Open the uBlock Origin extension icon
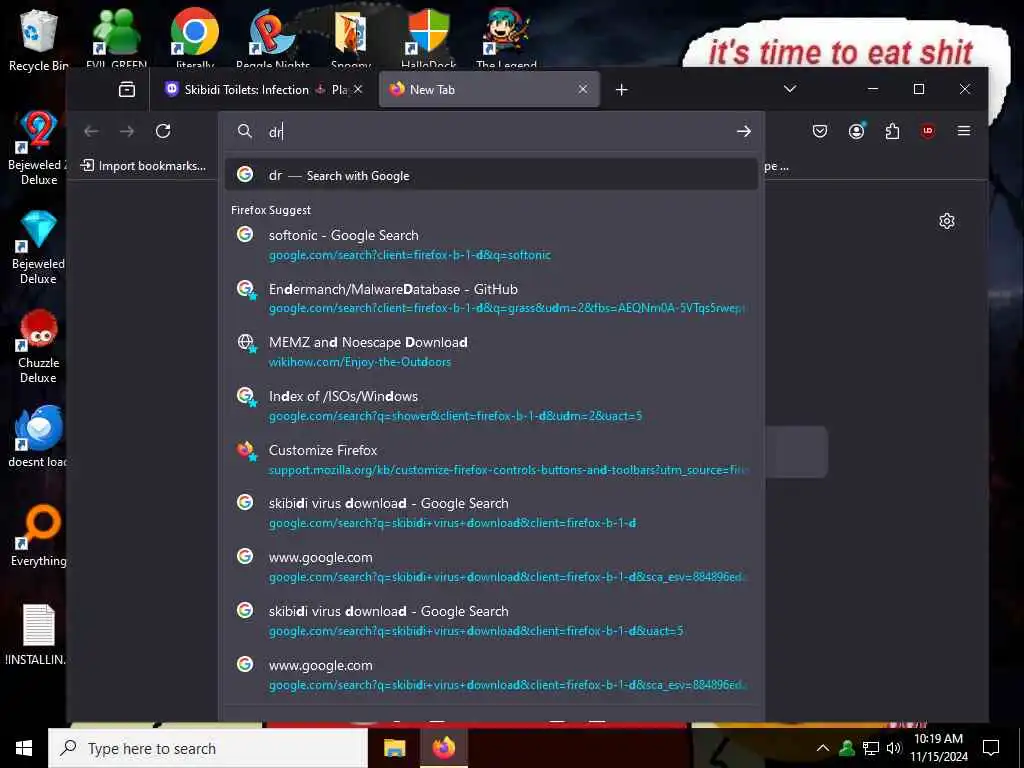Viewport: 1024px width, 768px height. (x=927, y=131)
